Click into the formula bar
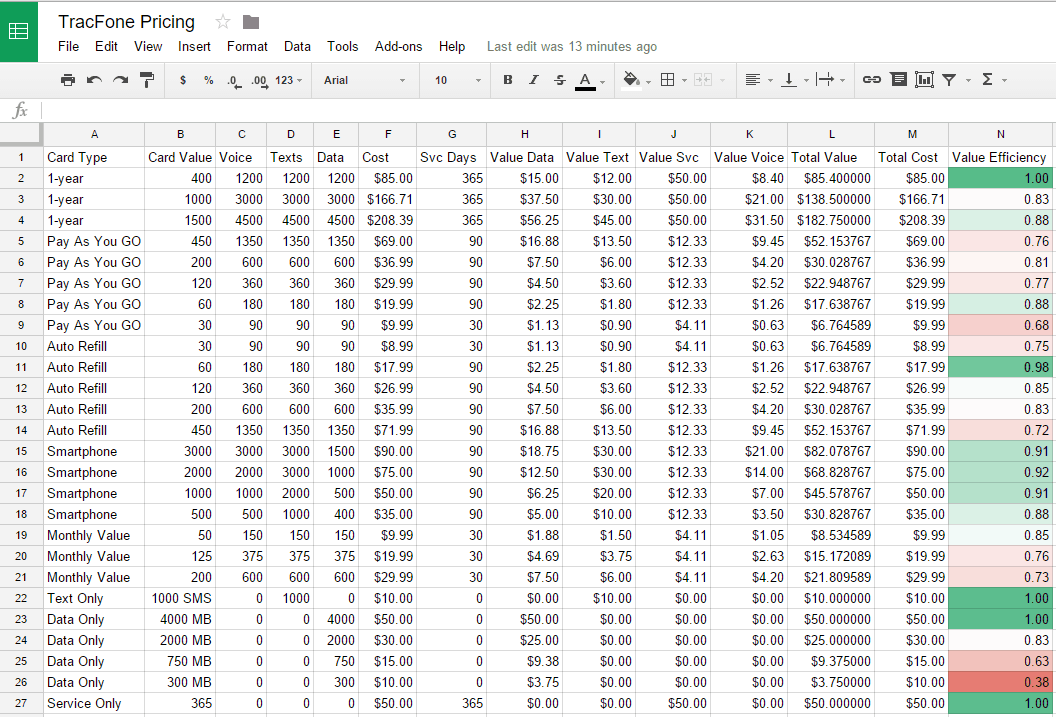 pos(547,110)
